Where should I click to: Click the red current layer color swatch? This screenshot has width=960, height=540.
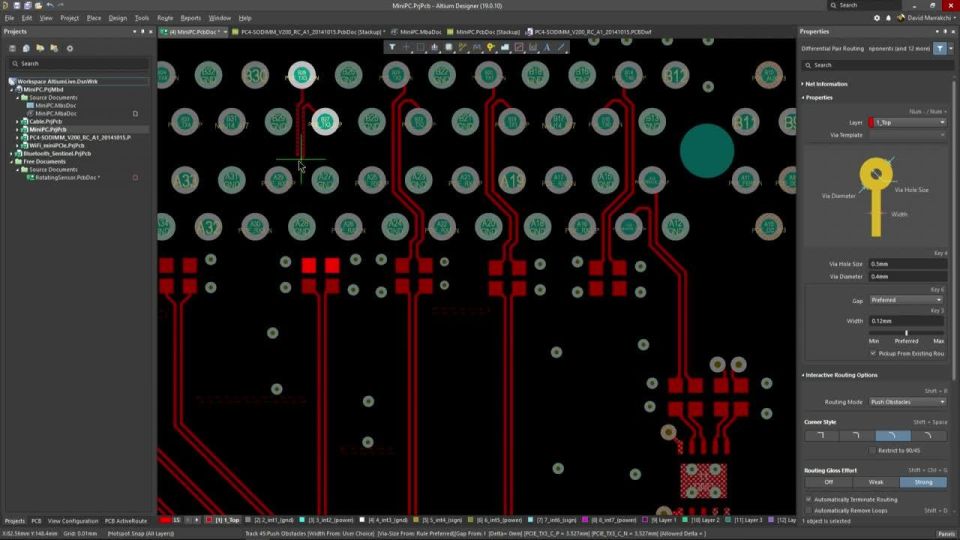point(165,520)
